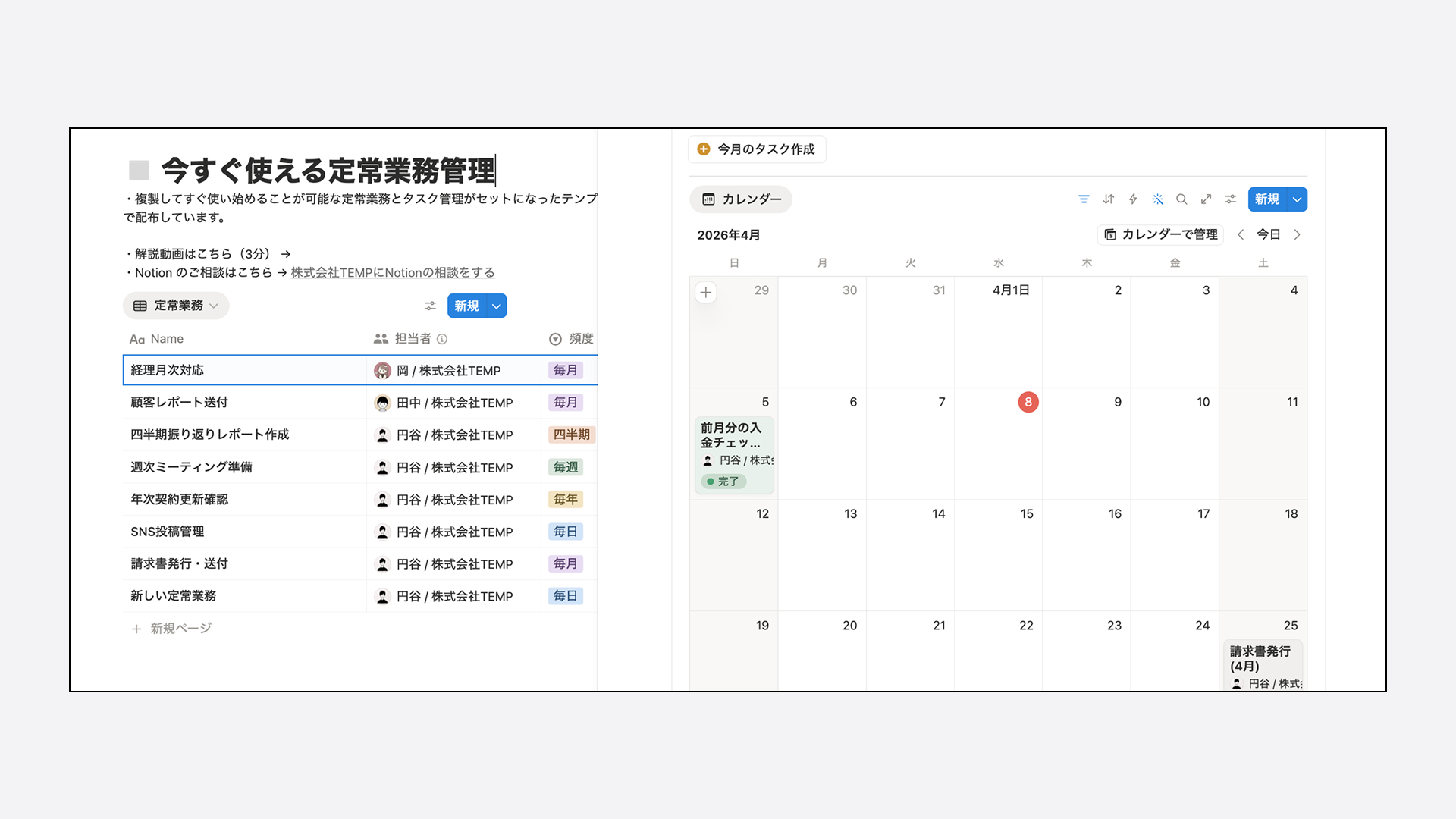Open view settings for the 定常業務 table
Image resolution: width=1456 pixels, height=819 pixels.
pyautogui.click(x=430, y=306)
